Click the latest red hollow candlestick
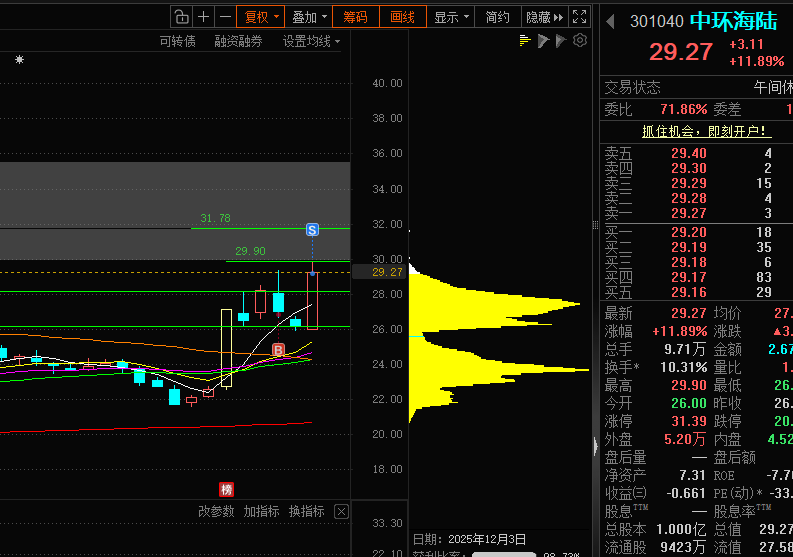This screenshot has width=793, height=557. click(x=313, y=301)
